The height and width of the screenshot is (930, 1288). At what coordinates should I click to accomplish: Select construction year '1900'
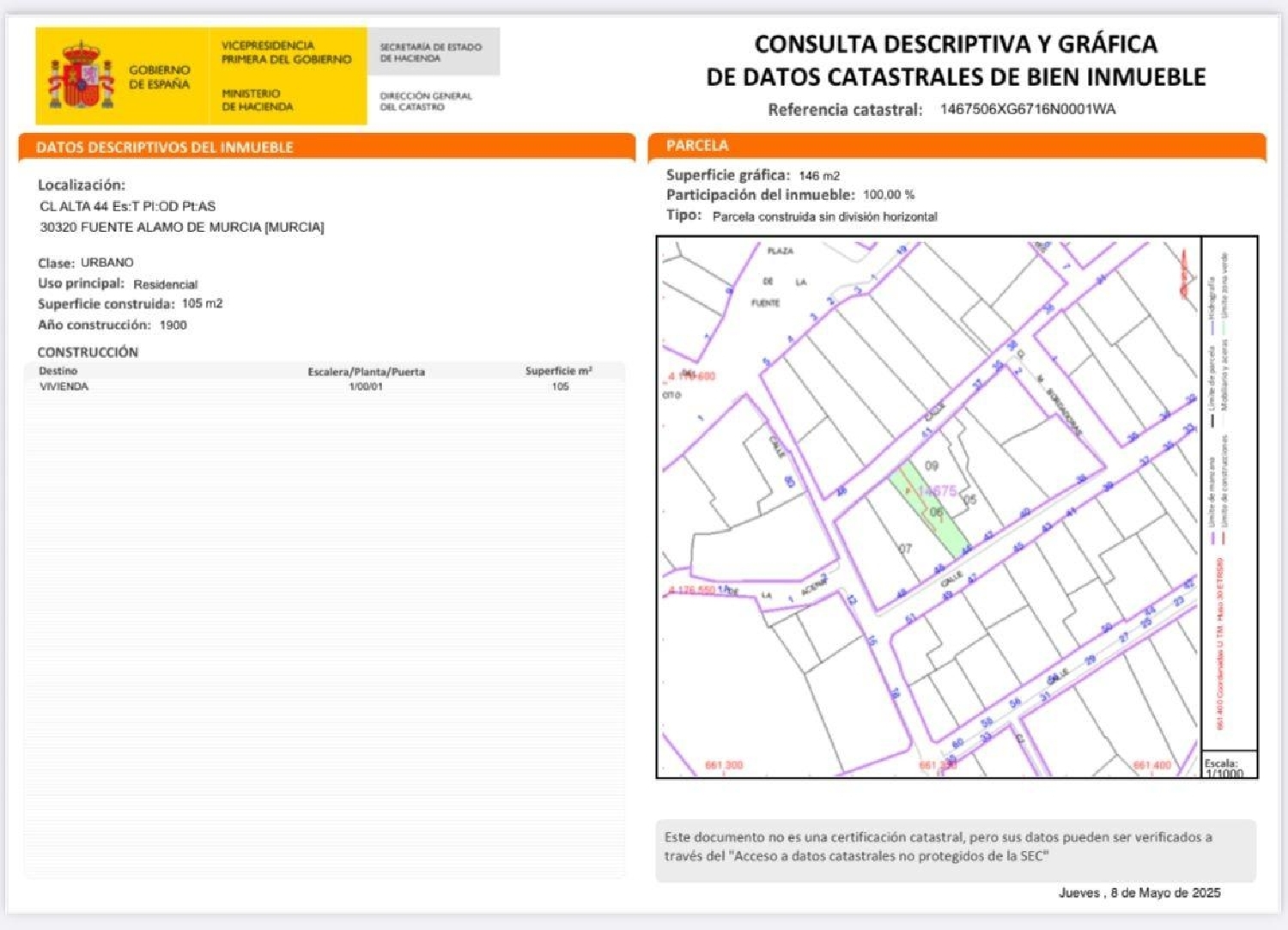[x=173, y=325]
